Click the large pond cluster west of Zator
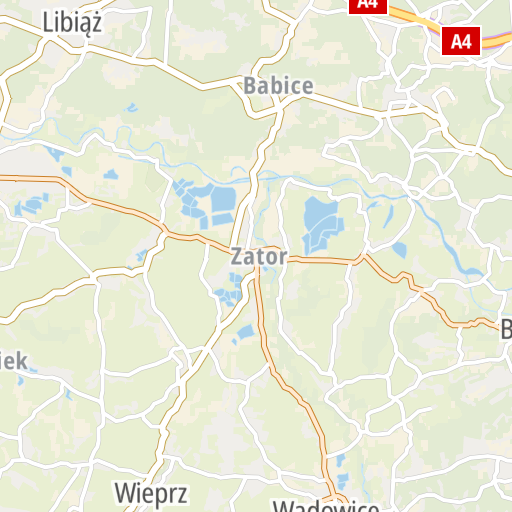 tap(205, 204)
